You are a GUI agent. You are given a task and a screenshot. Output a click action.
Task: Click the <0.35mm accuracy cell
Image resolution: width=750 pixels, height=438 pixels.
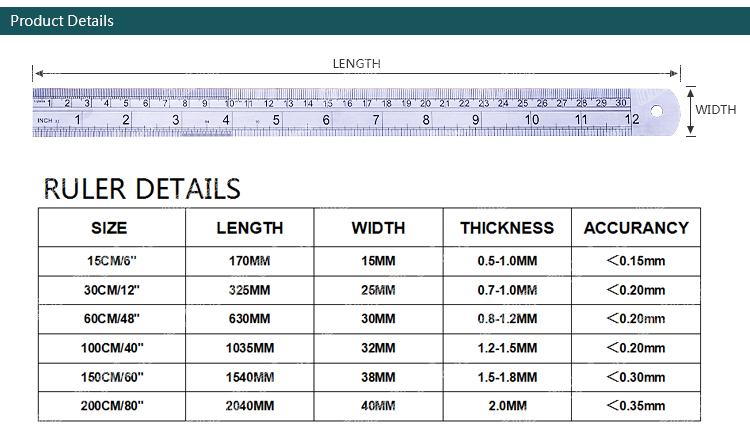pos(636,406)
